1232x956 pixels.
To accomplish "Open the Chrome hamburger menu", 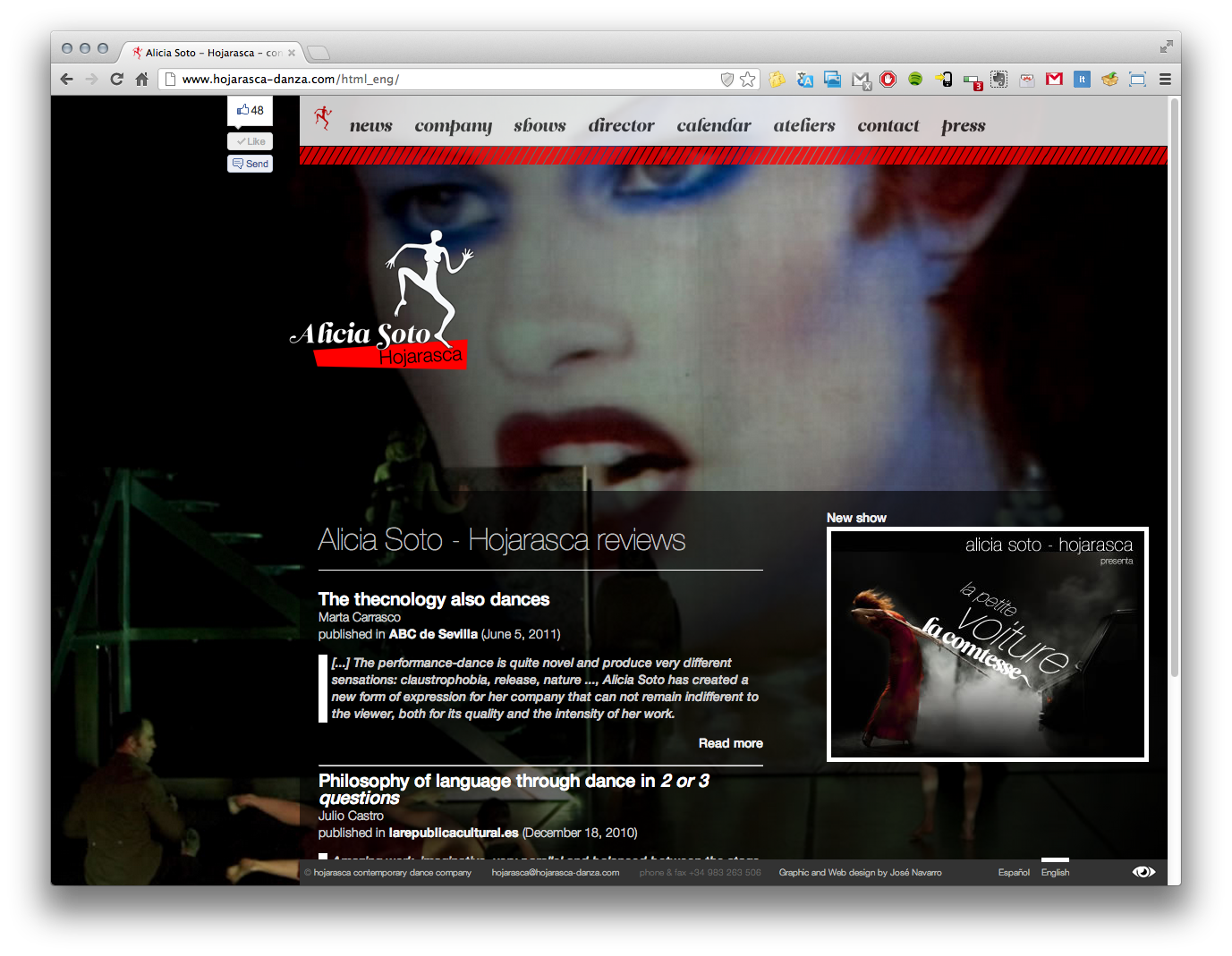I will click(x=1165, y=80).
